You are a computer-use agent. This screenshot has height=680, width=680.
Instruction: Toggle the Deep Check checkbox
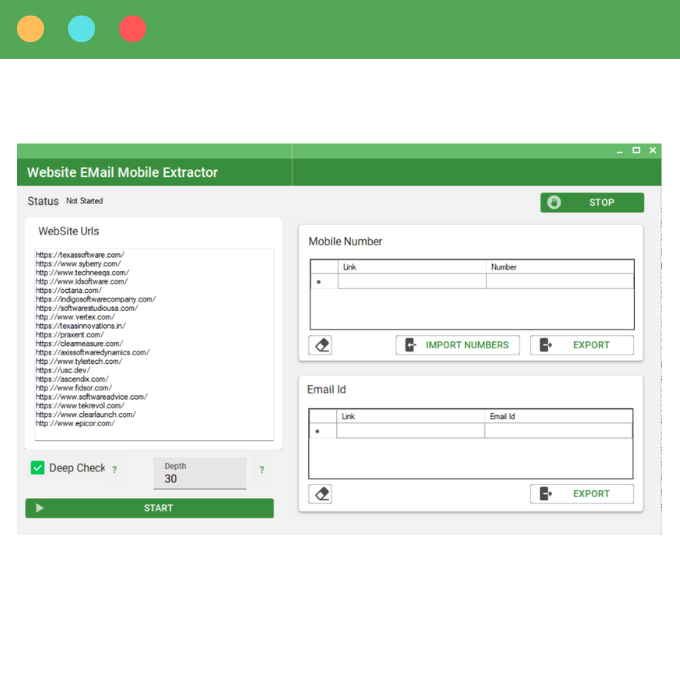pyautogui.click(x=38, y=468)
